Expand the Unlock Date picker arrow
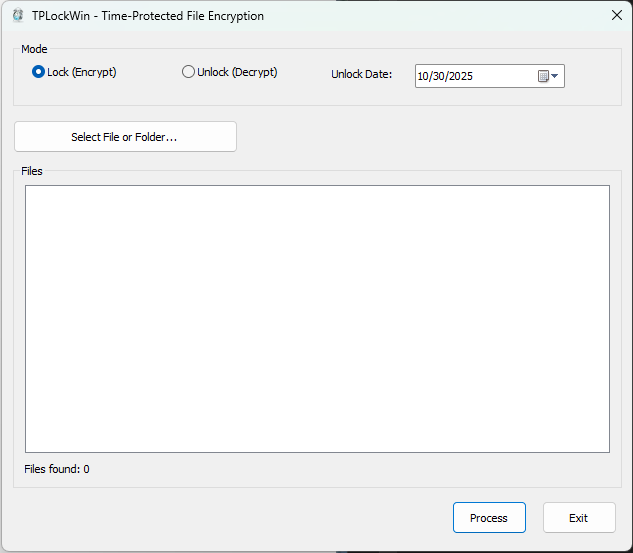This screenshot has width=633, height=553. click(555, 76)
